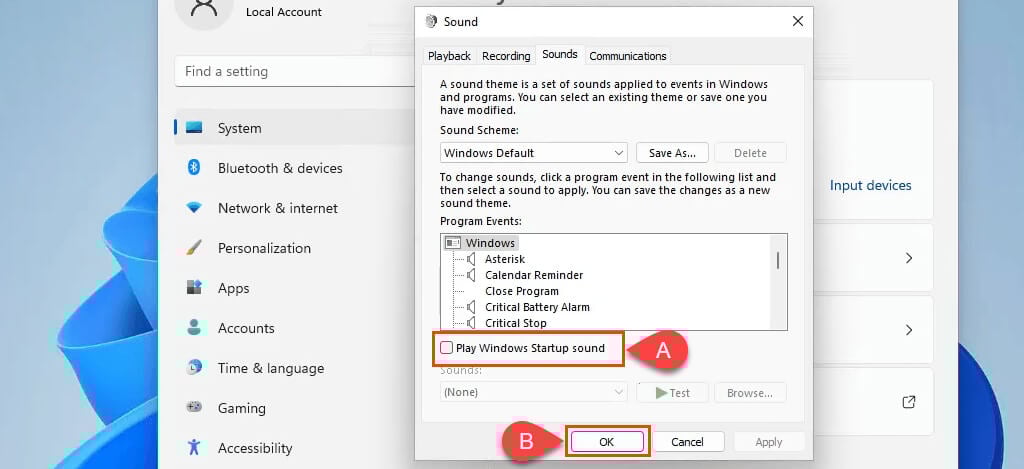Enable Play Windows Startup sound checkbox
This screenshot has height=469, width=1024.
tap(446, 348)
